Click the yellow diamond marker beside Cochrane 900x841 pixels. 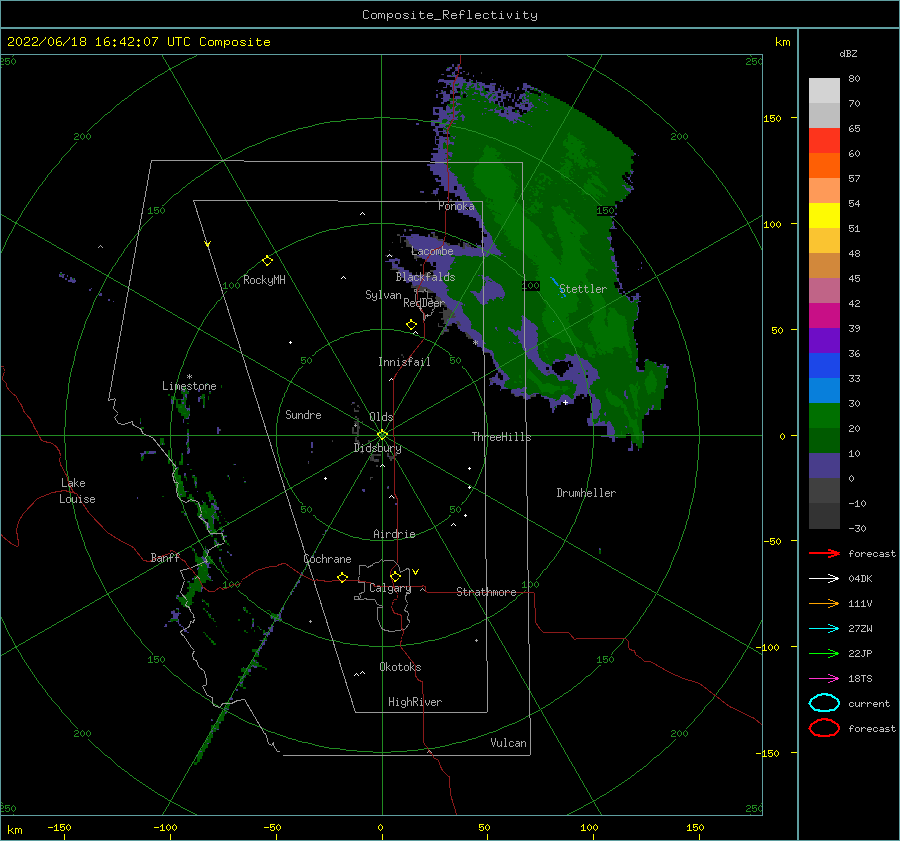click(x=343, y=578)
